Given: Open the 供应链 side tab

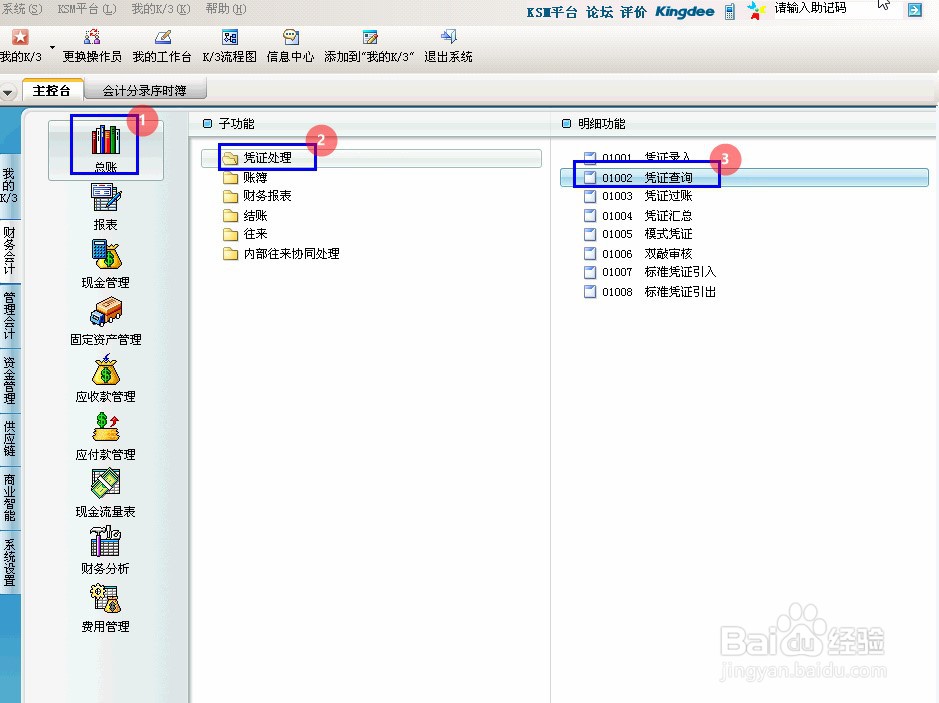Looking at the screenshot, I should (x=10, y=439).
